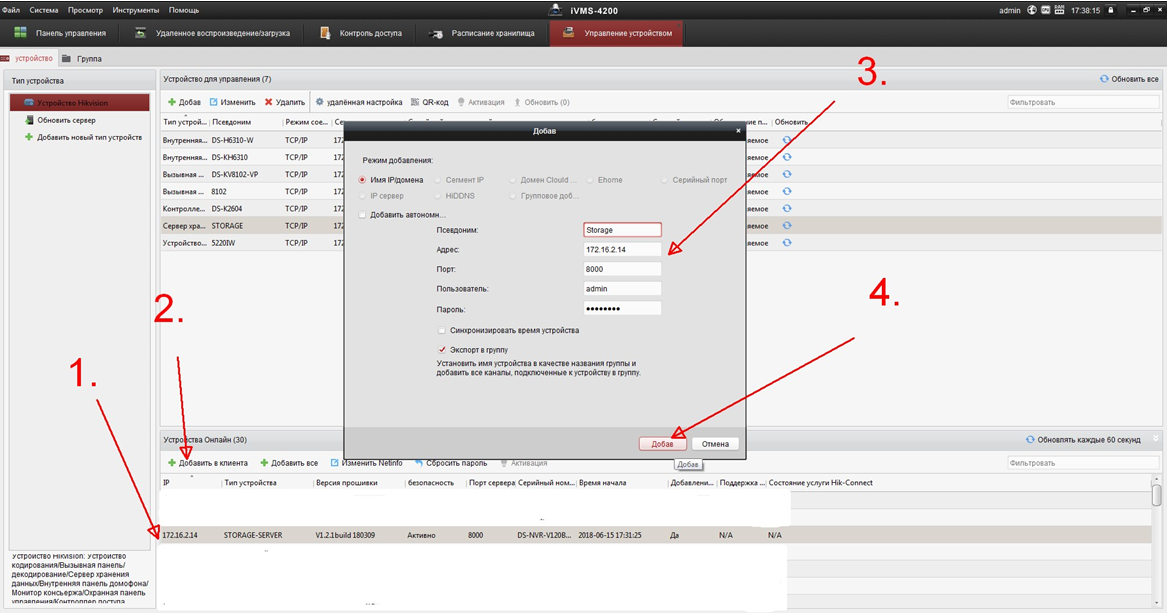This screenshot has width=1167, height=613.
Task: Collapse online devices panel via double-arrow
Action: 1157,439
